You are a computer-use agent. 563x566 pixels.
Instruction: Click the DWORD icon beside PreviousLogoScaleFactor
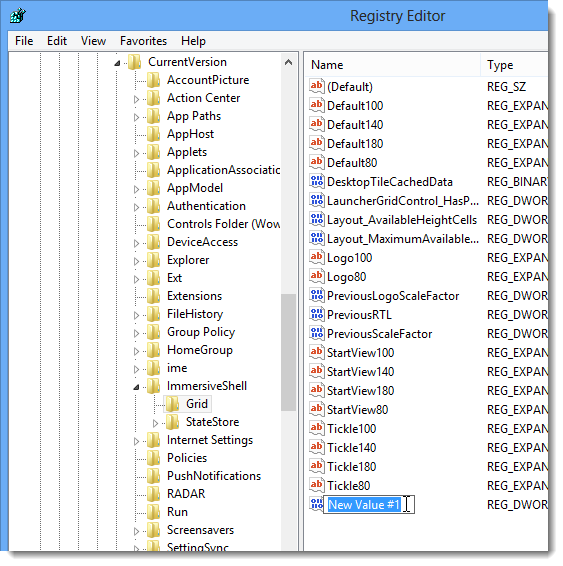point(317,295)
